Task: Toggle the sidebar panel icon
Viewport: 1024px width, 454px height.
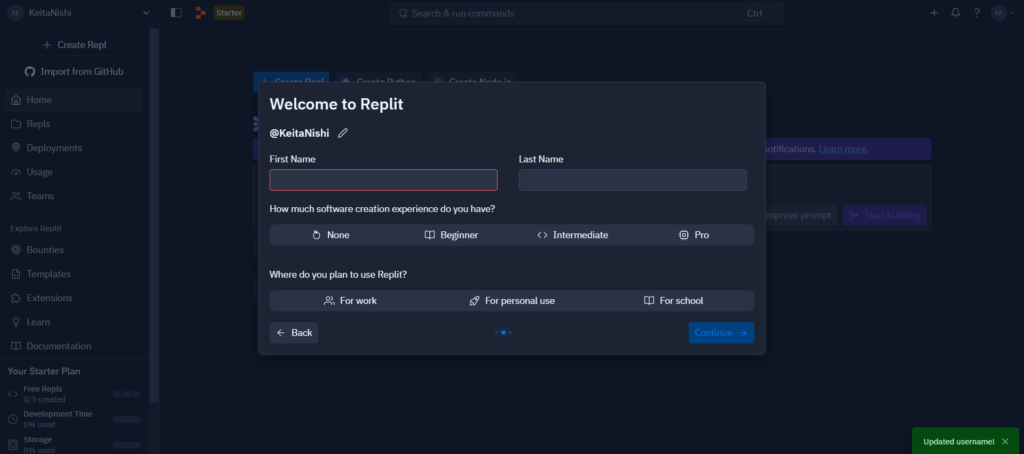Action: coord(176,12)
